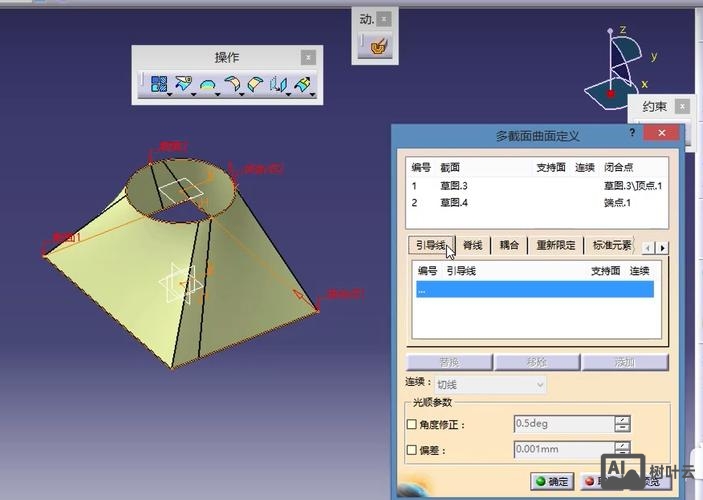Open the Split tool flyout arrow
This screenshot has height=500, width=703.
click(194, 95)
